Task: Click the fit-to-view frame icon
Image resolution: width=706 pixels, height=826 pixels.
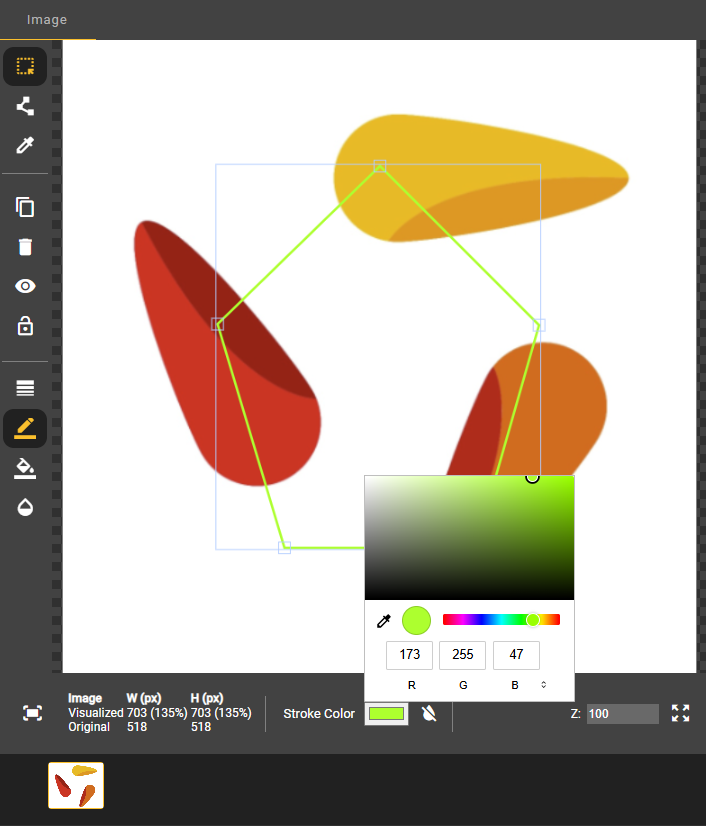Action: click(x=33, y=713)
